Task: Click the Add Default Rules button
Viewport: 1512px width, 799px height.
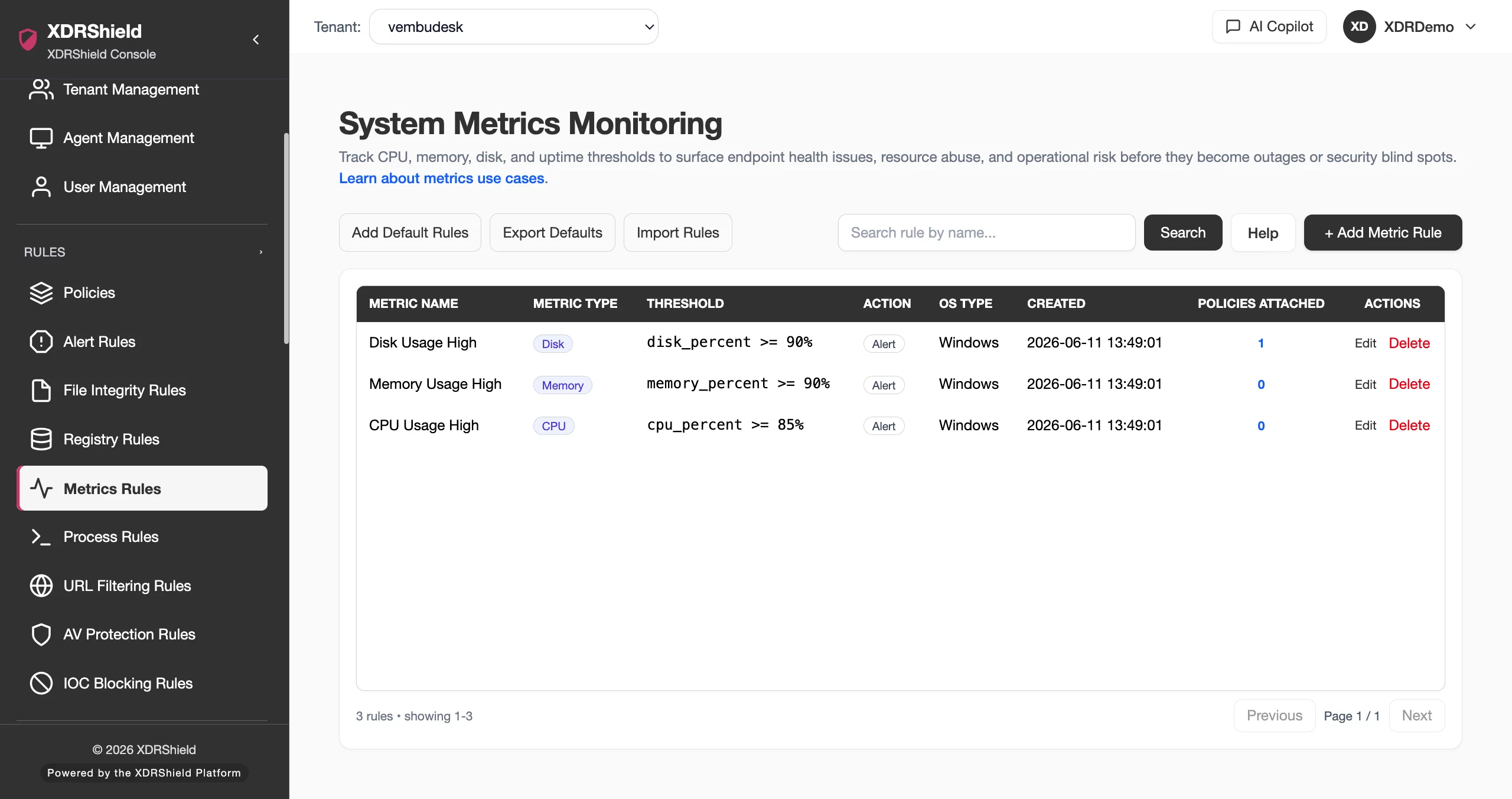Action: [x=410, y=232]
